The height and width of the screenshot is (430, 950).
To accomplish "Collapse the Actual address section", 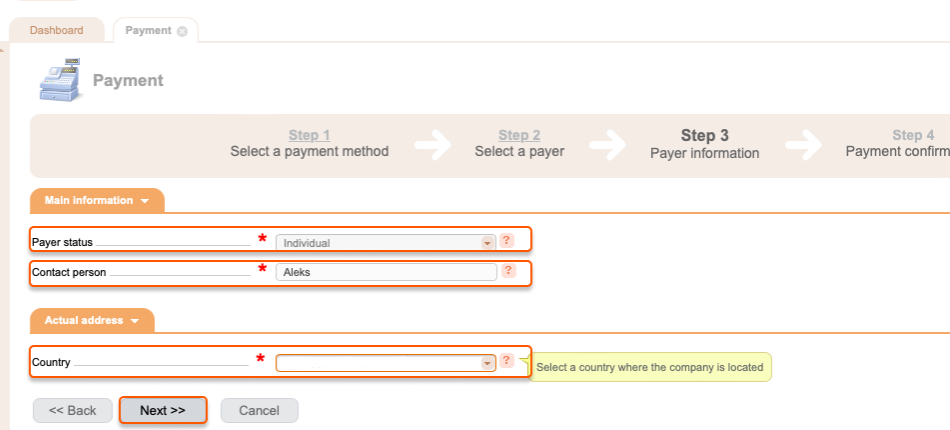I will tap(92, 320).
